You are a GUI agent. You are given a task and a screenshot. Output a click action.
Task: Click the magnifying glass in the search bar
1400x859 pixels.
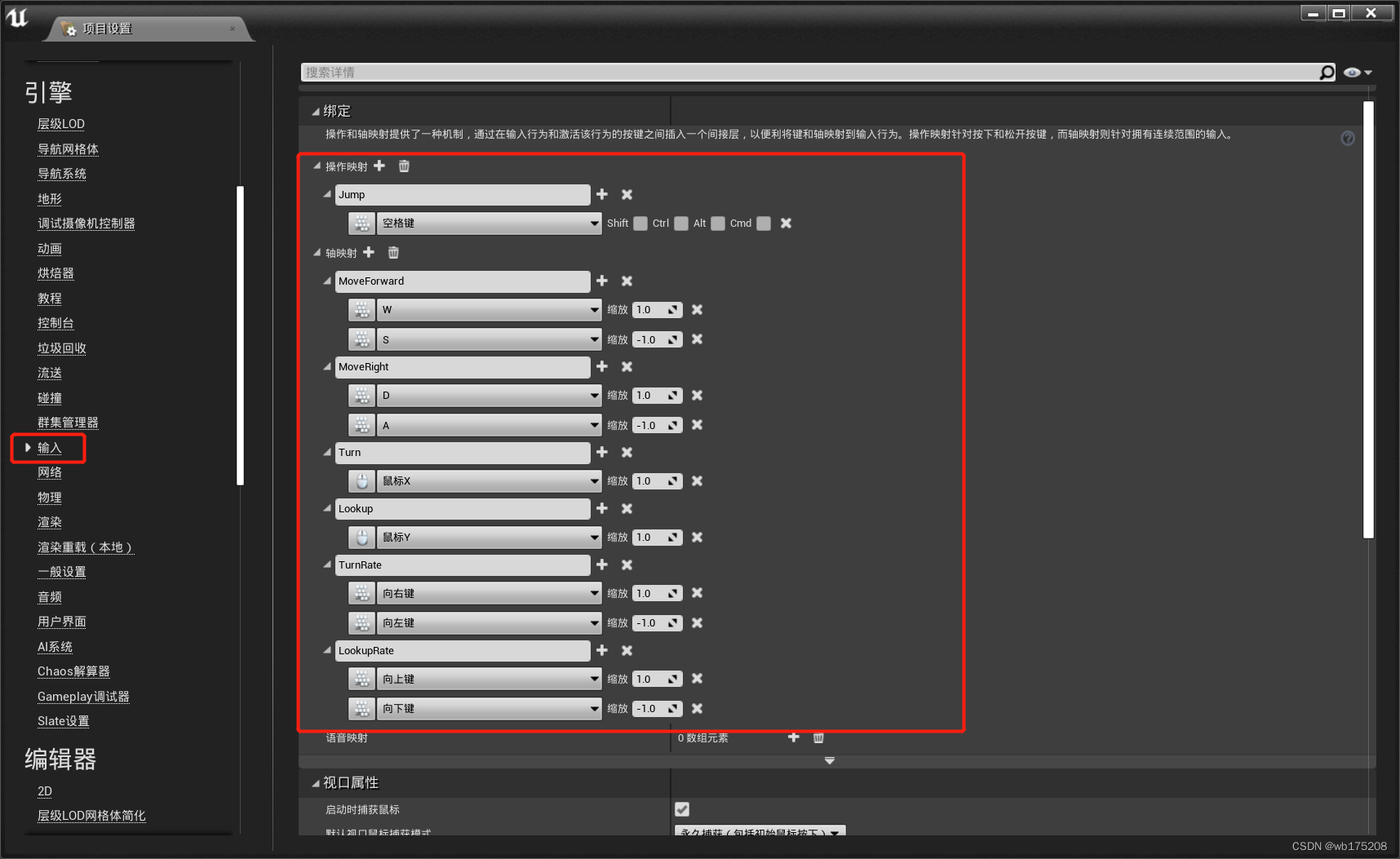pyautogui.click(x=1327, y=72)
